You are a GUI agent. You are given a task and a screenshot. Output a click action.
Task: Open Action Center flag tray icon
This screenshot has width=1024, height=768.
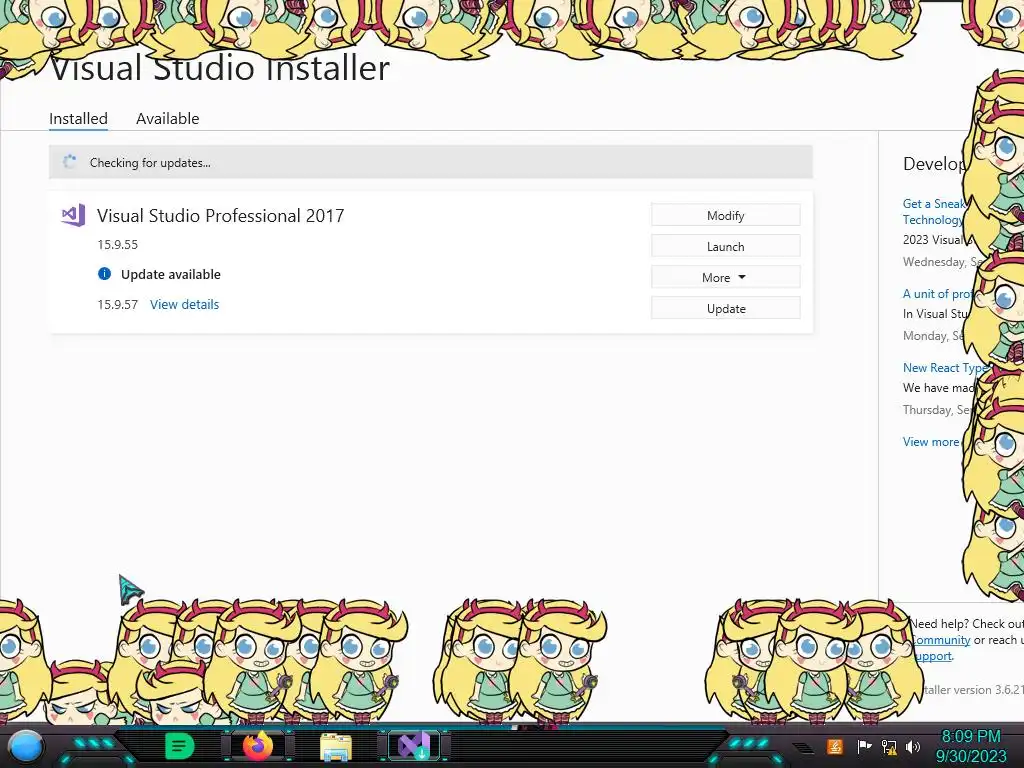[864, 746]
